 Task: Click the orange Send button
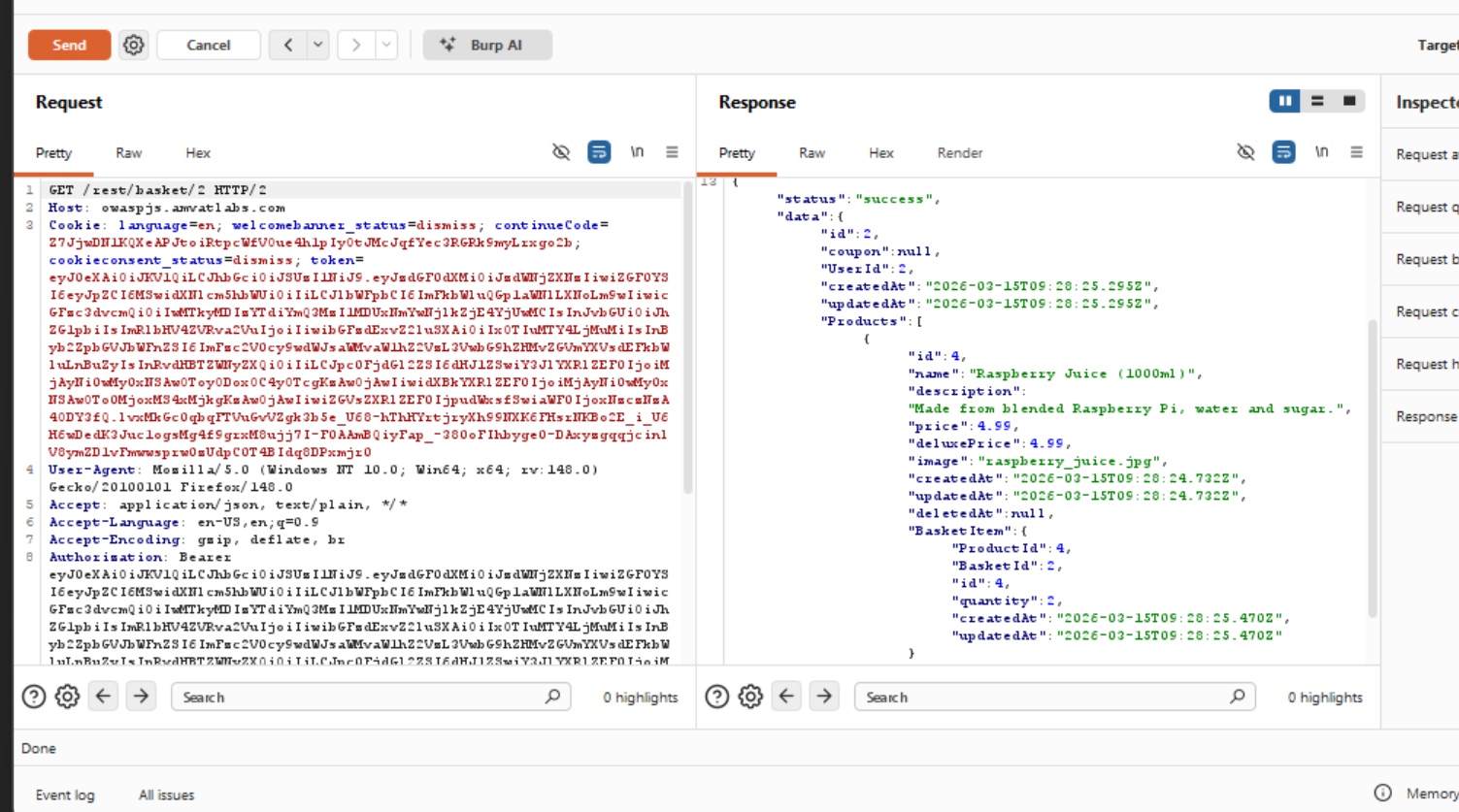(x=69, y=45)
